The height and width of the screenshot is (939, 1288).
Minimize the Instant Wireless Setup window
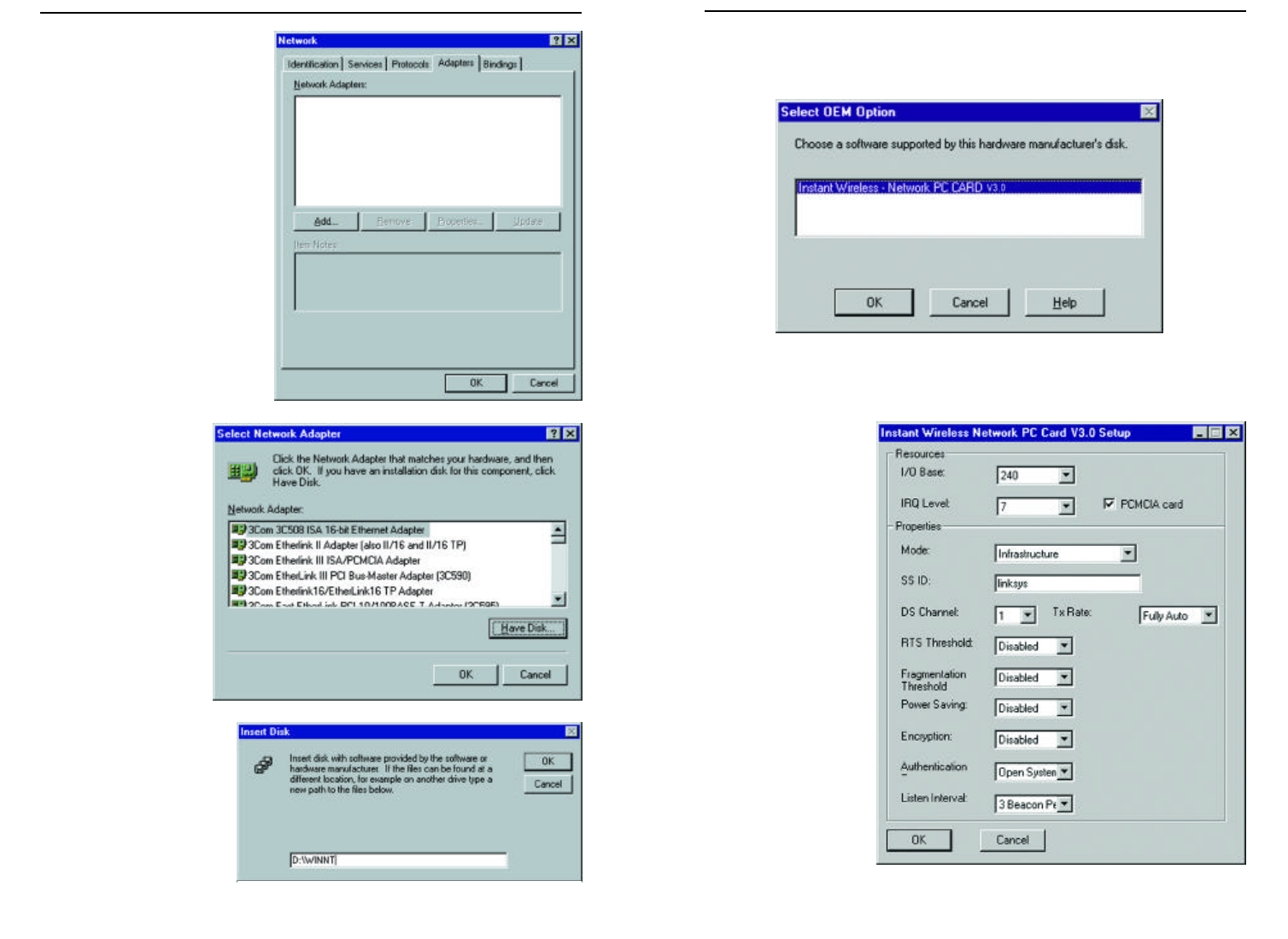[x=1201, y=432]
